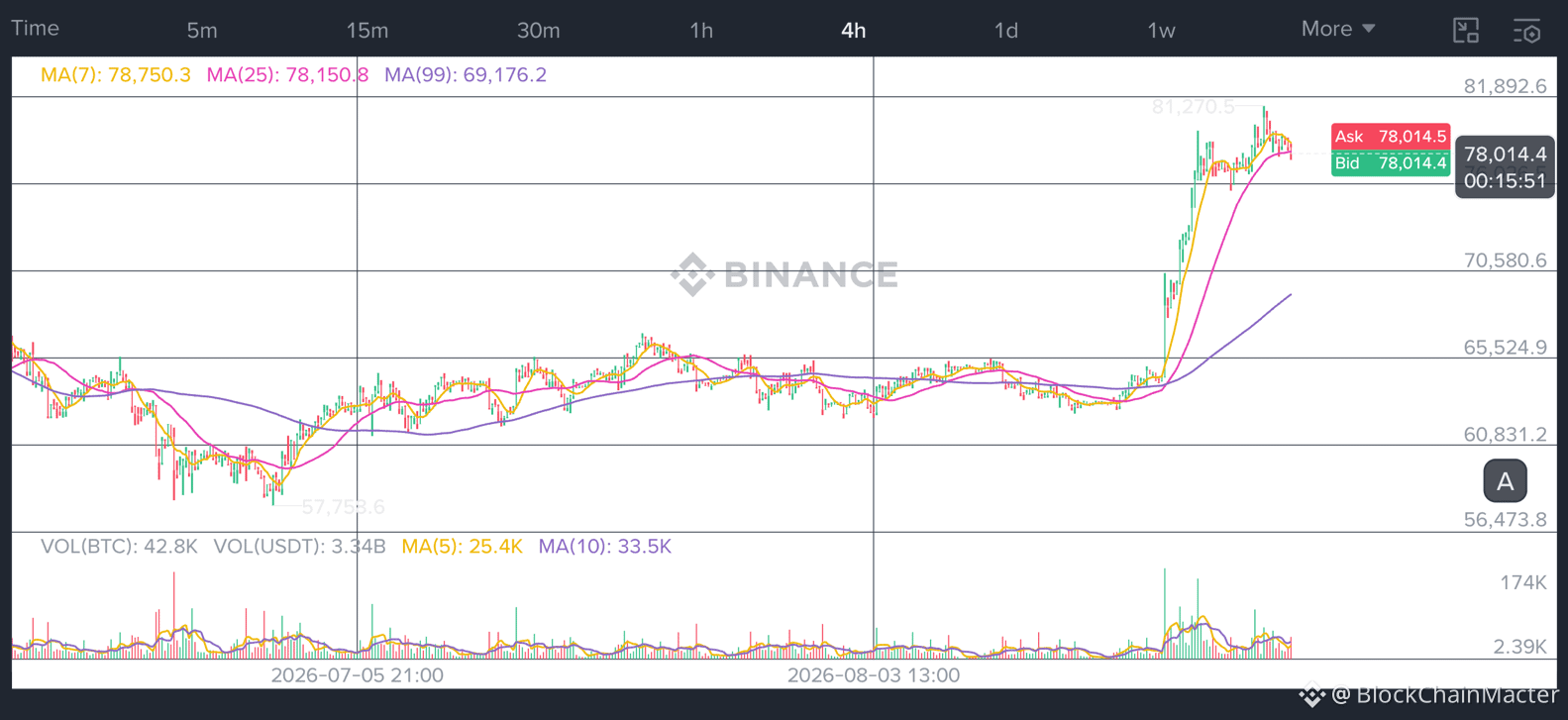1568x720 pixels.
Task: Click the 2.39K volume axis label
Action: (1519, 648)
